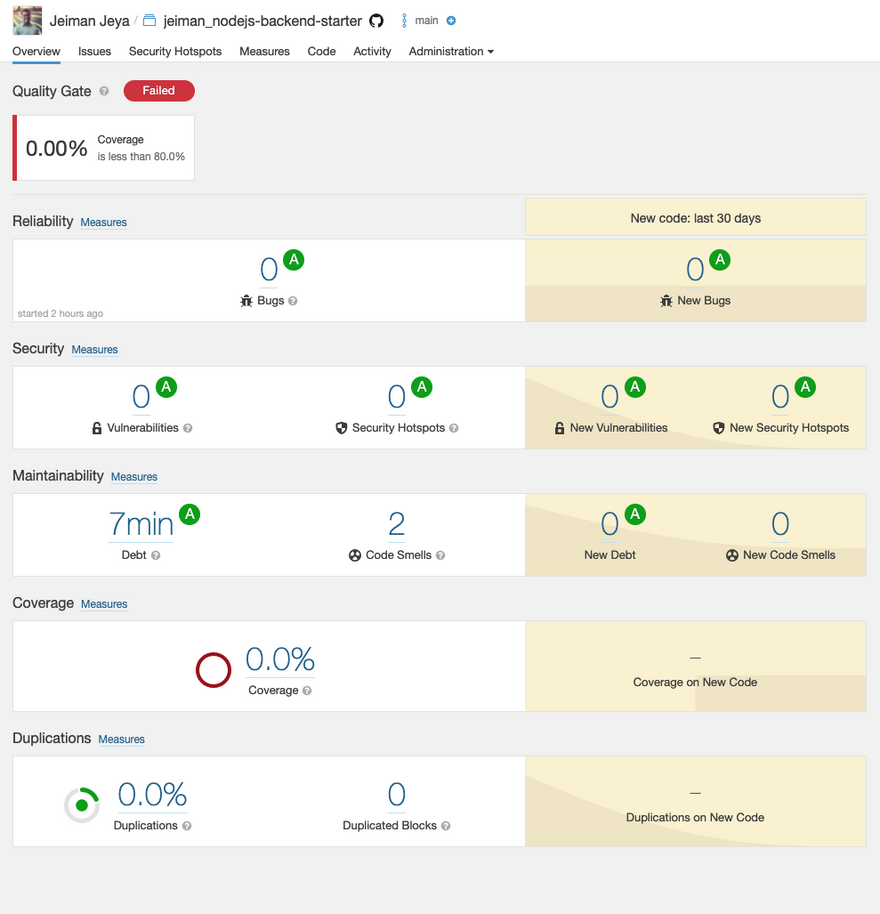The height and width of the screenshot is (914, 880).
Task: Click the help icon beside Bugs label
Action: tap(293, 301)
